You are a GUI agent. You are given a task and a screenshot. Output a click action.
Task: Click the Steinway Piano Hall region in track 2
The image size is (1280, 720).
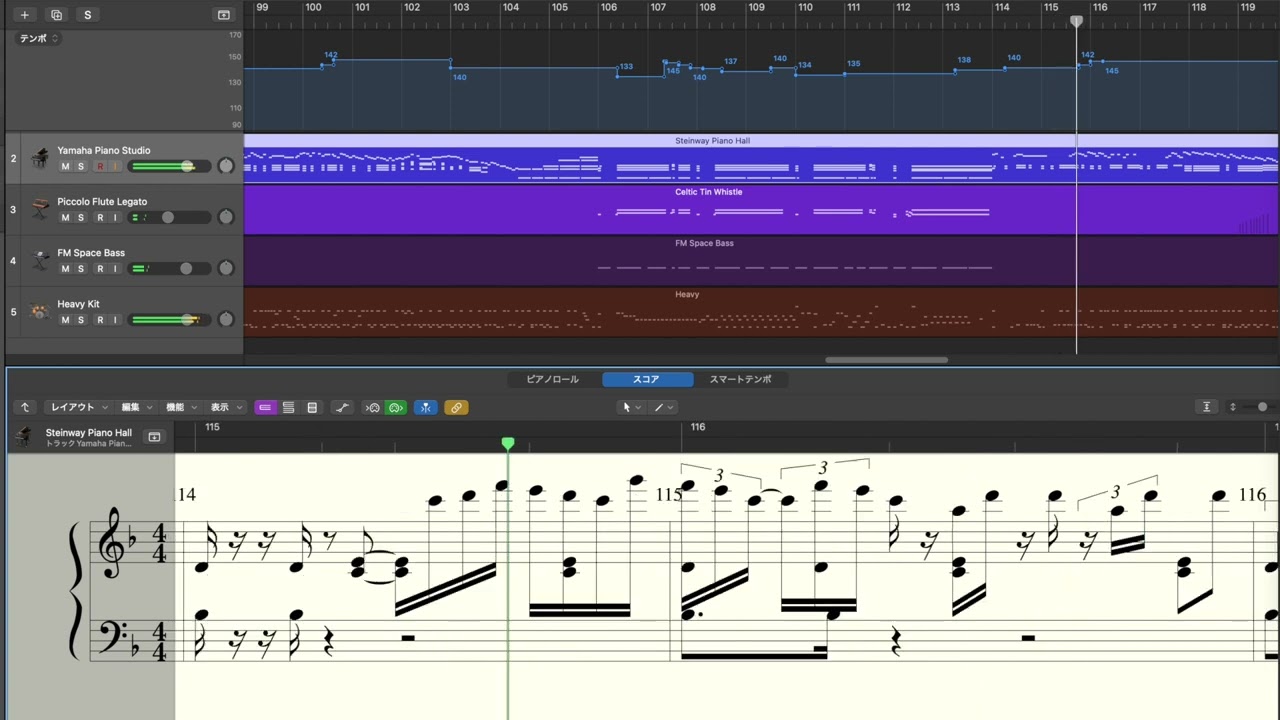760,158
